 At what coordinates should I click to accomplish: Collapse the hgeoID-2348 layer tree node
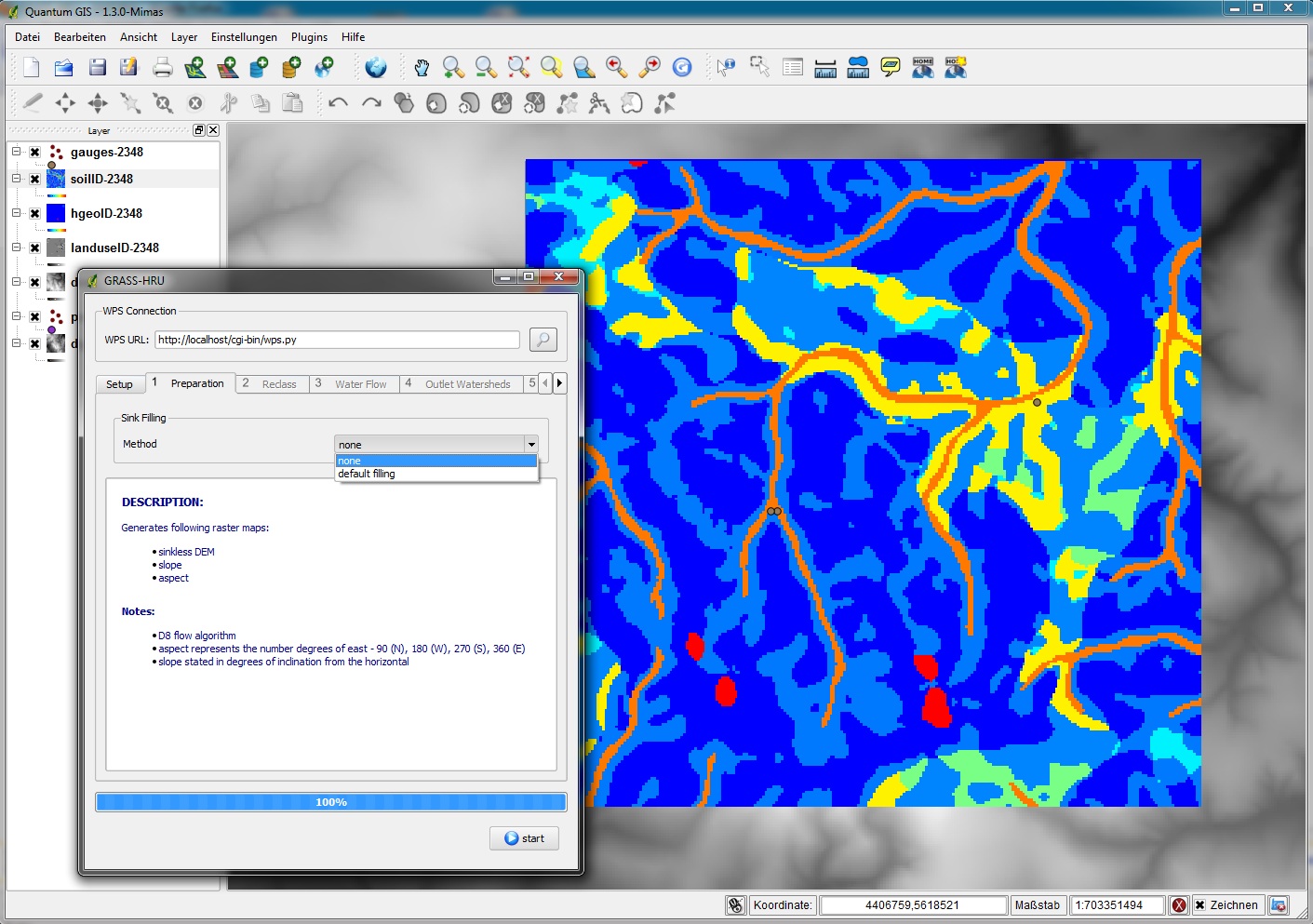[x=16, y=213]
